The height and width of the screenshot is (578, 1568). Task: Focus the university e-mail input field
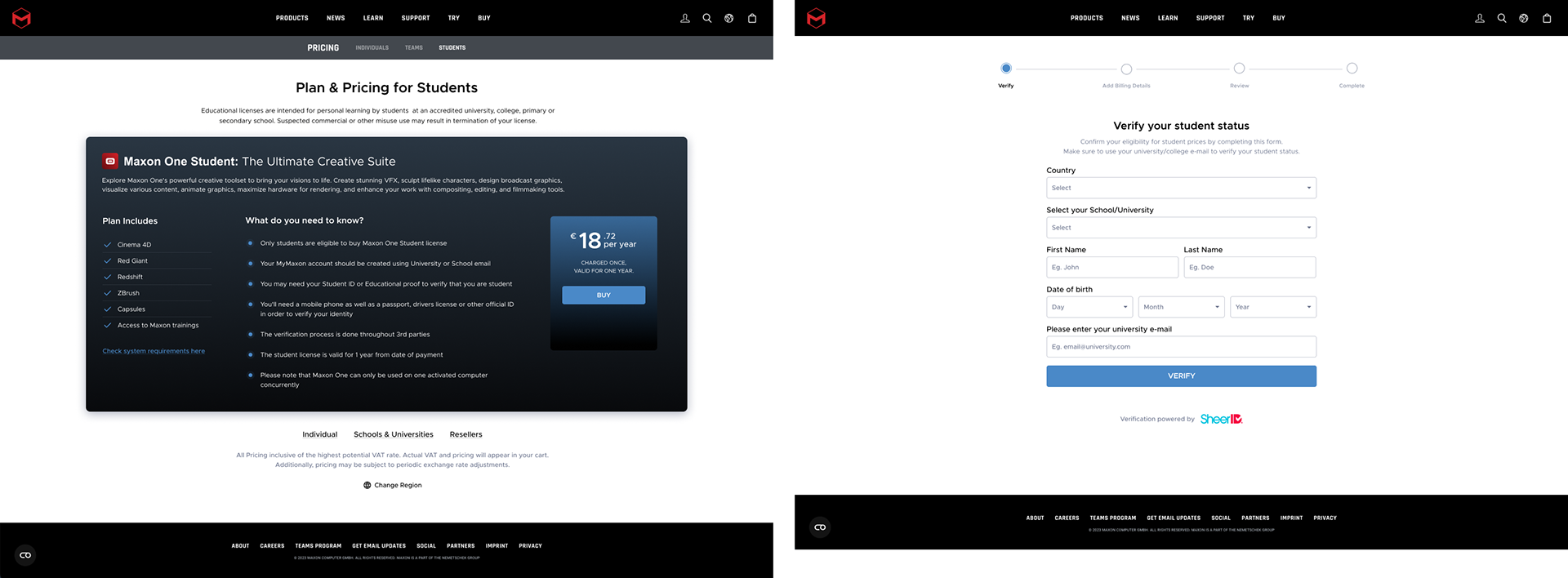[1181, 347]
